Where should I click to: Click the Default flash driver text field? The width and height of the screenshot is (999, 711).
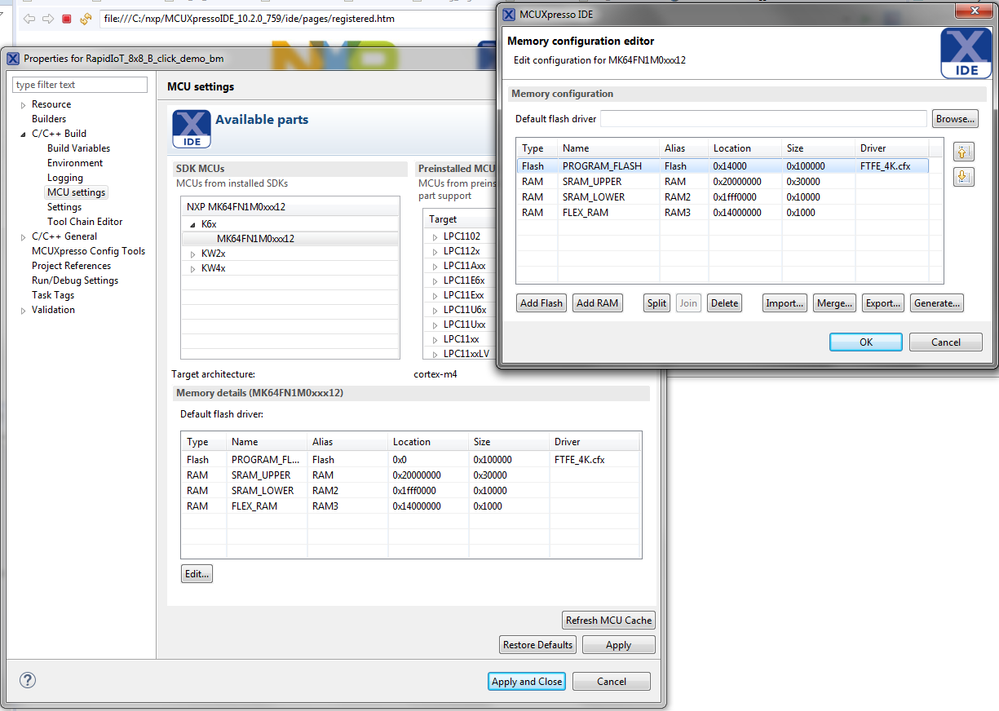click(x=763, y=118)
